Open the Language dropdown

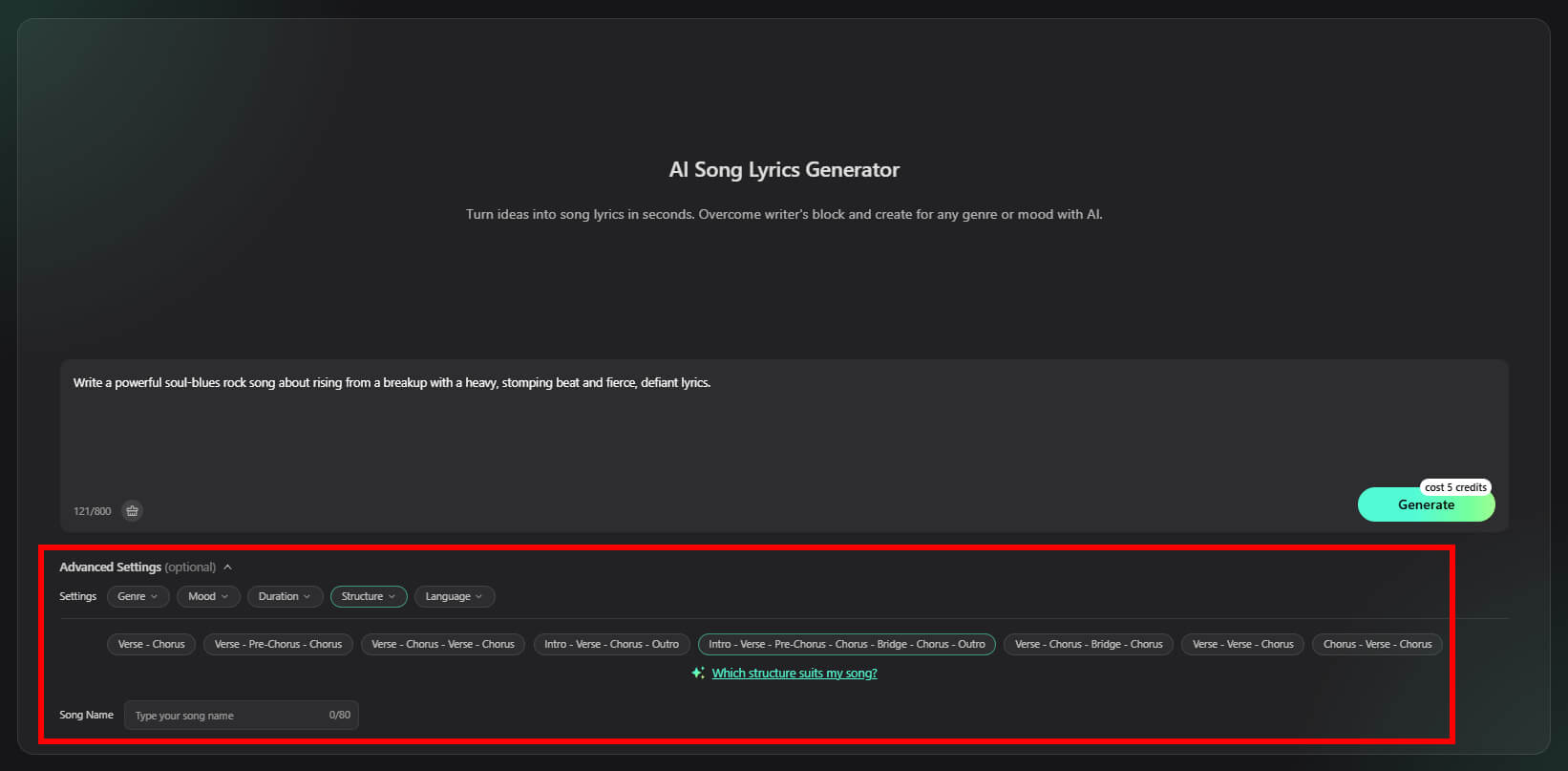455,596
